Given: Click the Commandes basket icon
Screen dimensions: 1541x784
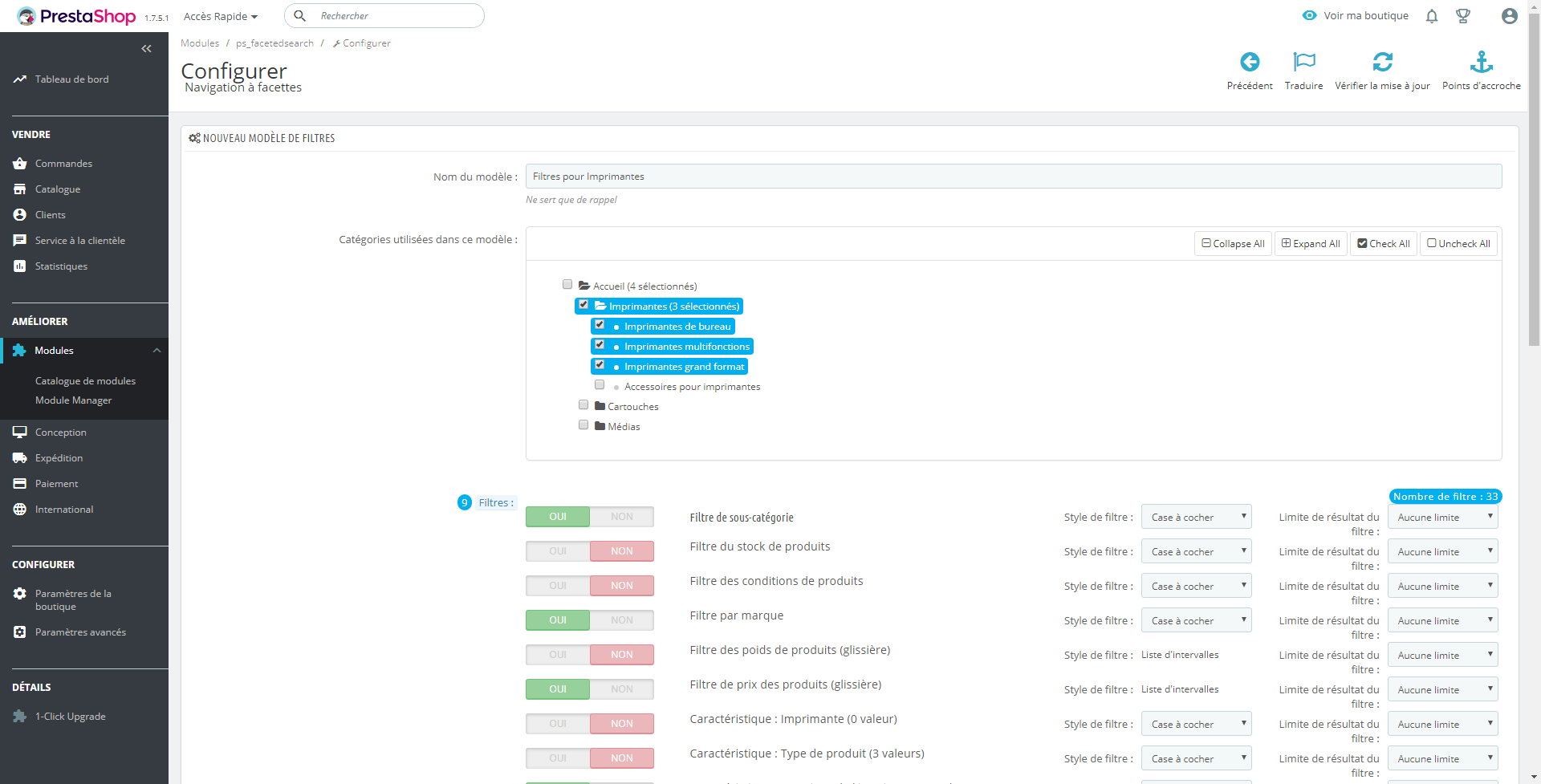Looking at the screenshot, I should tap(20, 164).
